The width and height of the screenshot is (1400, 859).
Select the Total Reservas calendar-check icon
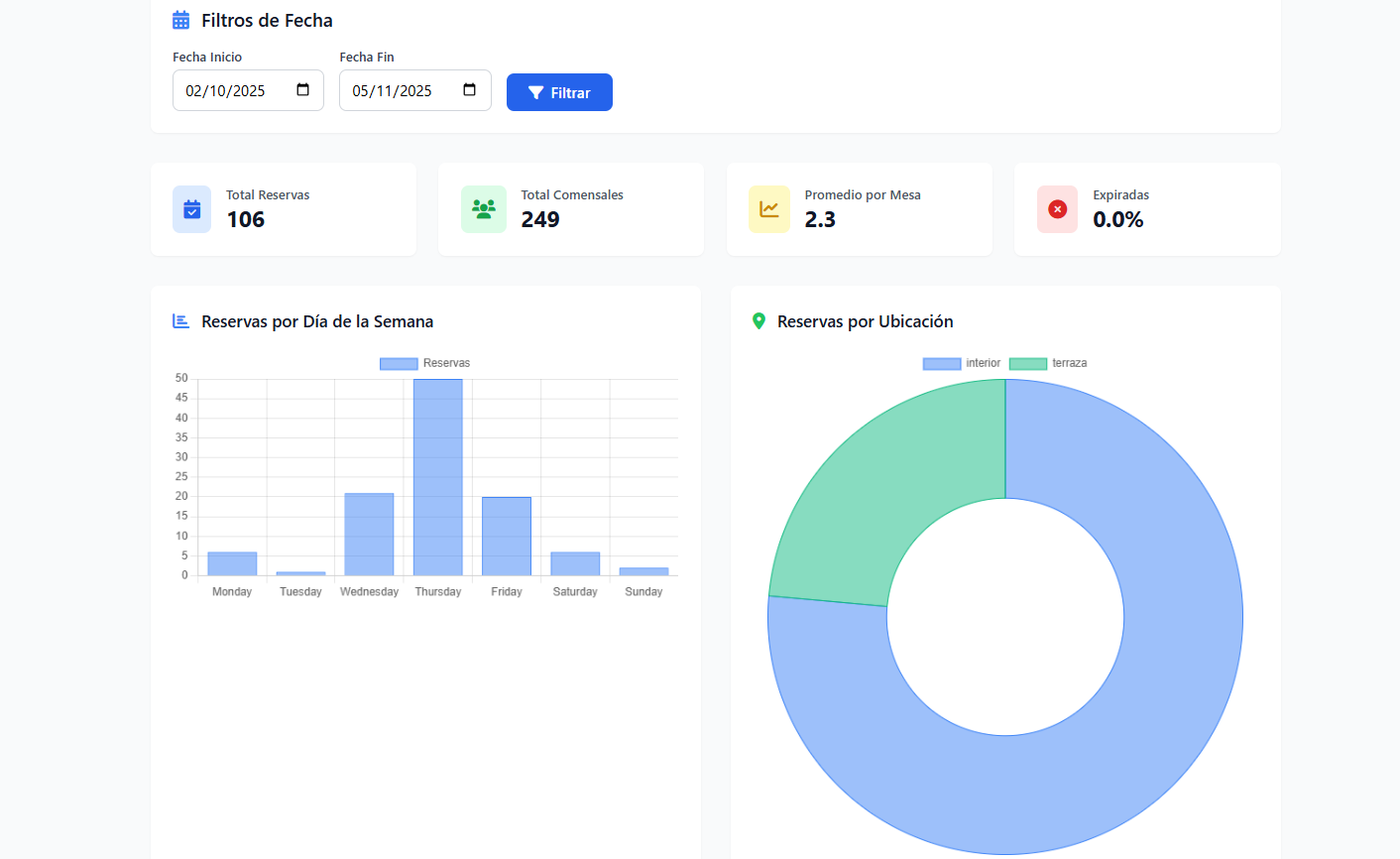pyautogui.click(x=191, y=209)
